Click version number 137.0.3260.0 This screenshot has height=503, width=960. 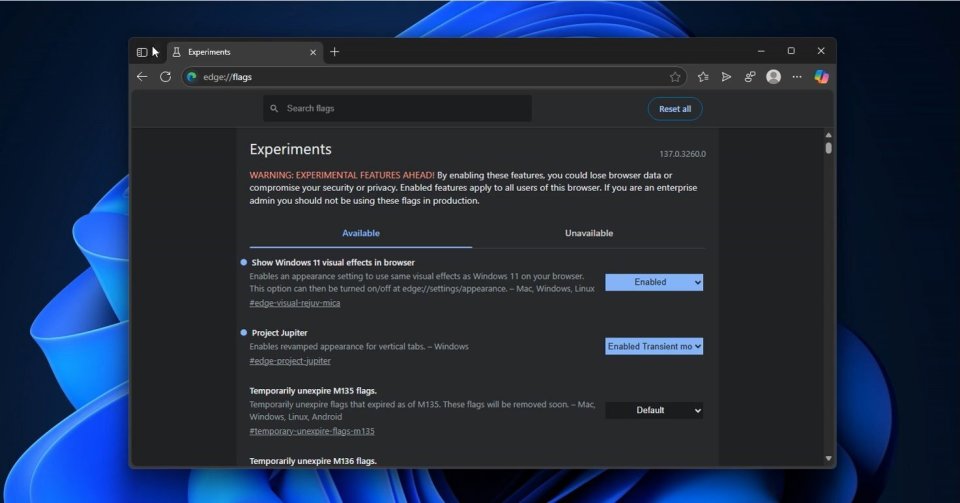(x=682, y=154)
